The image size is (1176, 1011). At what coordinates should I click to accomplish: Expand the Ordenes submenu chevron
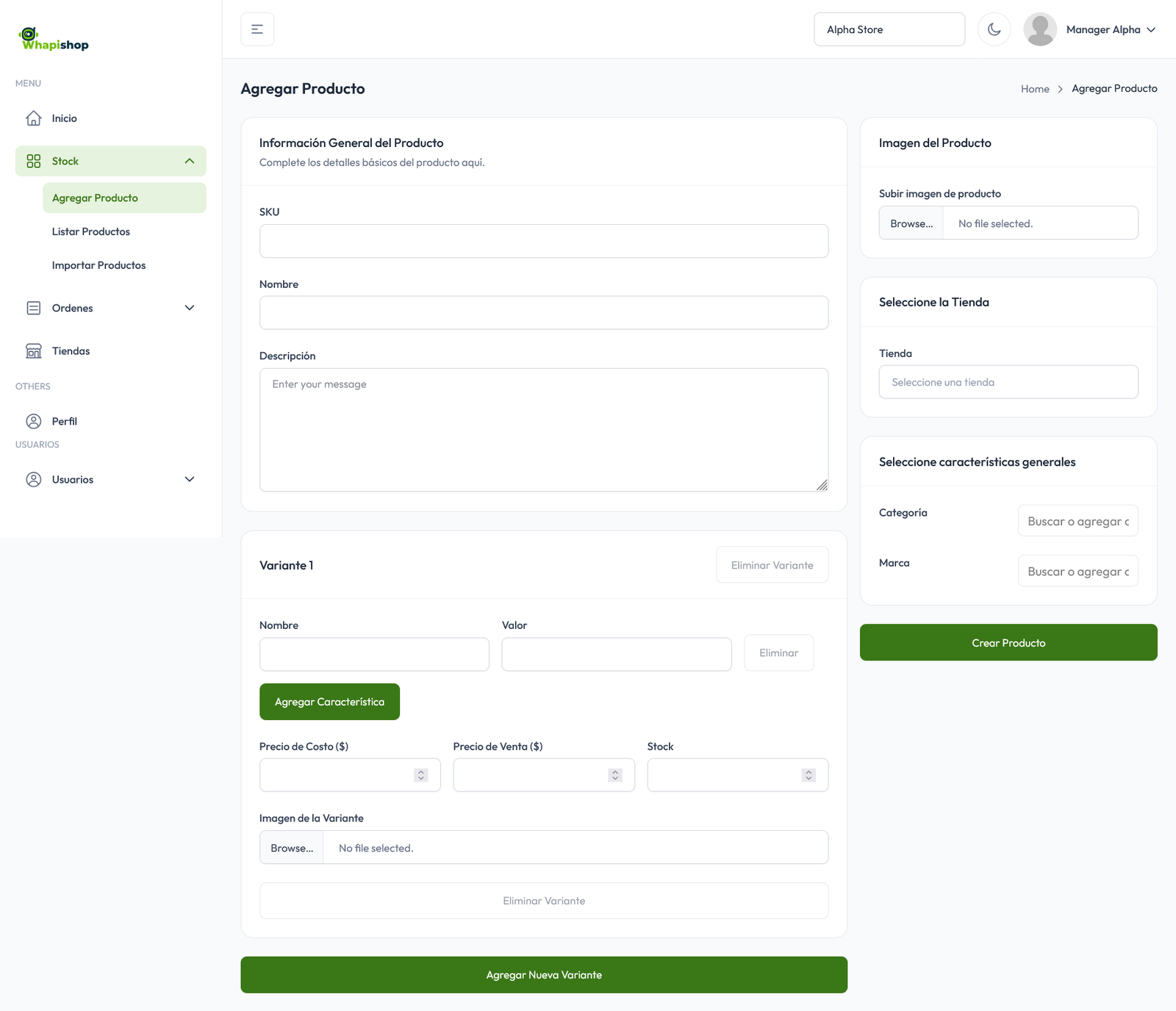coord(190,308)
